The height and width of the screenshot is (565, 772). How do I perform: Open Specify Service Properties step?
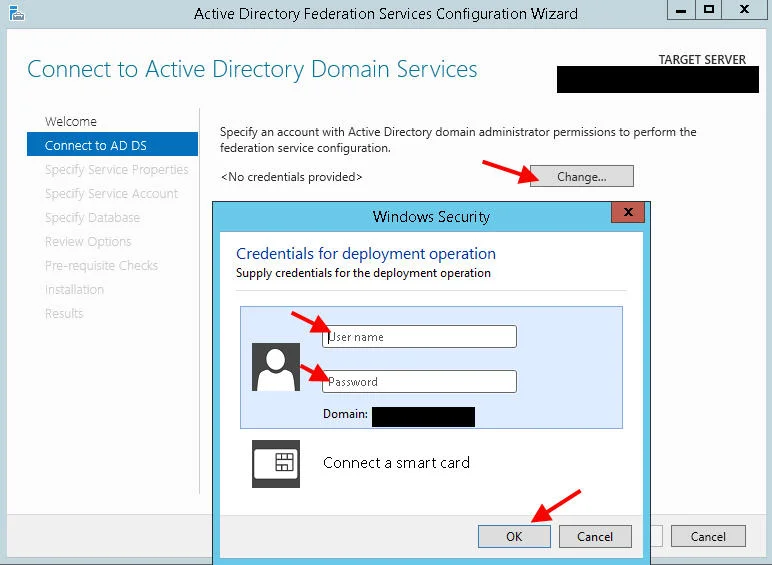click(x=117, y=169)
